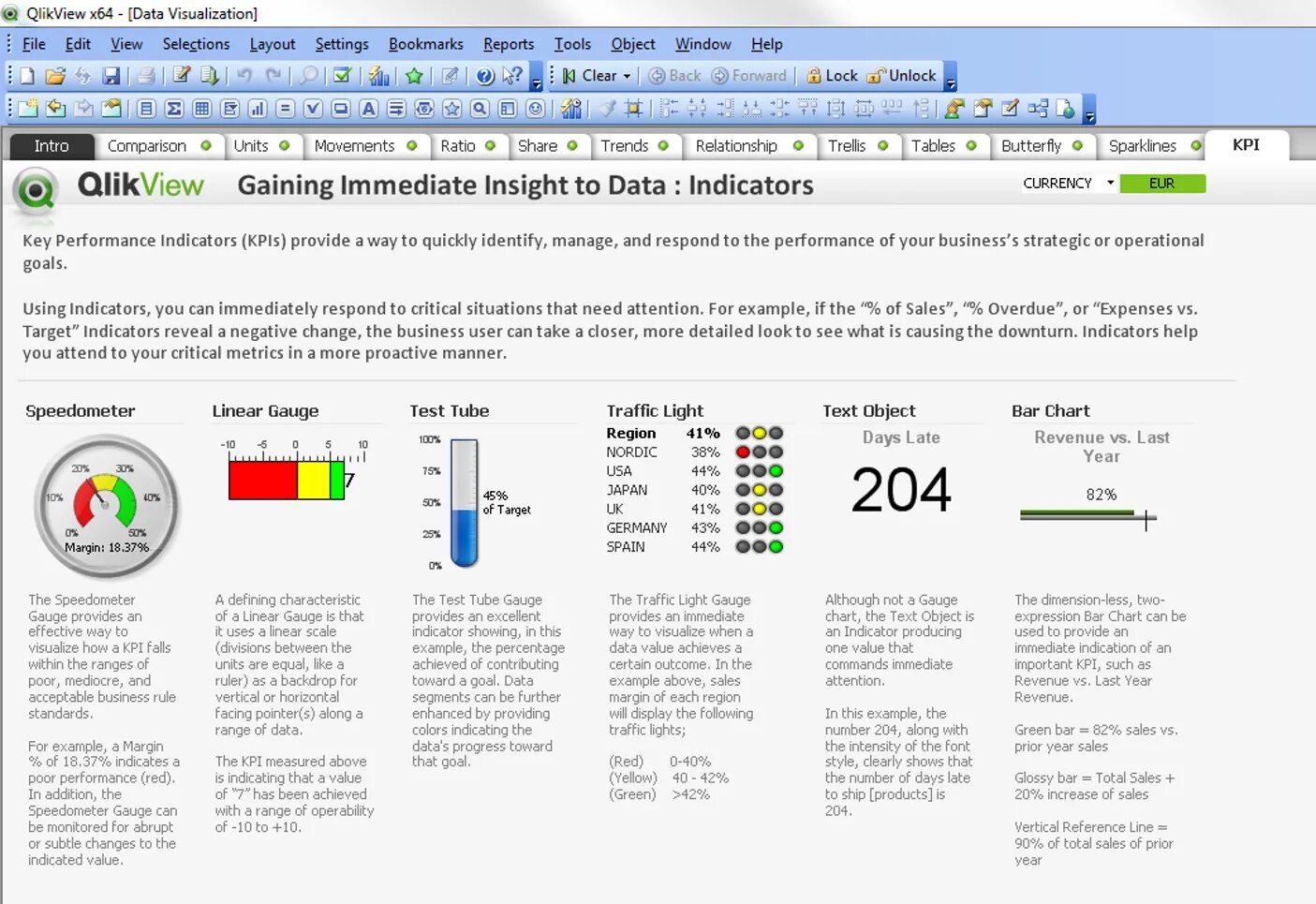Select the Speedometer margin gauge

point(107,508)
